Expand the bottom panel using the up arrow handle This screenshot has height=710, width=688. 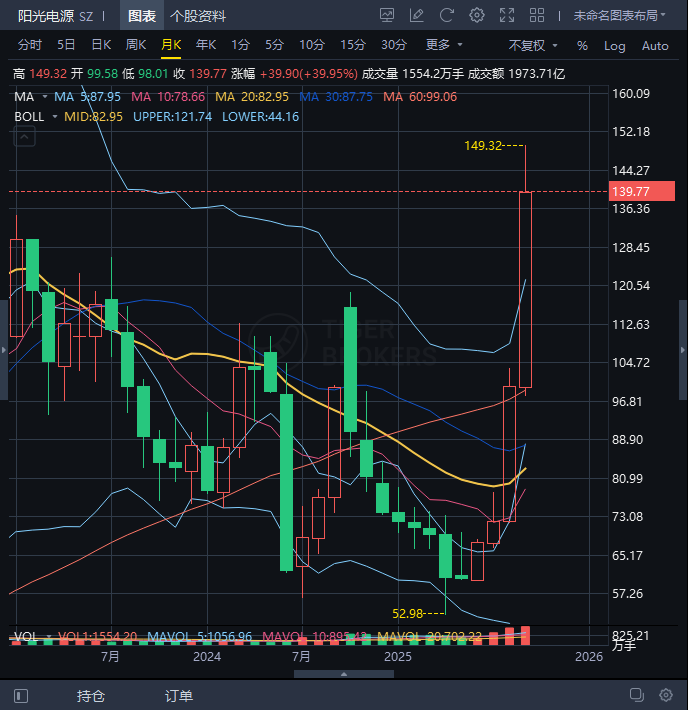pyautogui.click(x=344, y=674)
